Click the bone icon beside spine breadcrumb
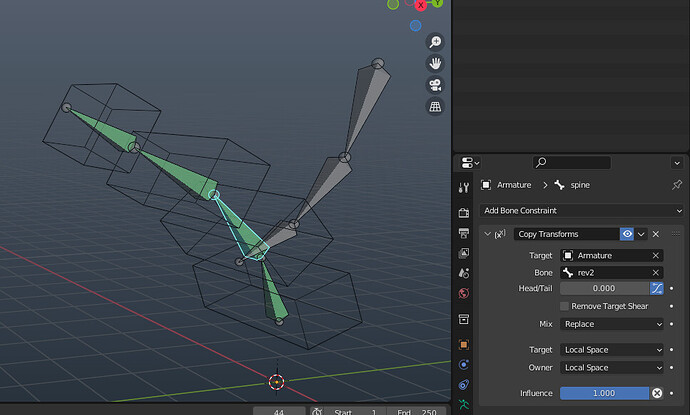This screenshot has height=415, width=690. pos(559,185)
